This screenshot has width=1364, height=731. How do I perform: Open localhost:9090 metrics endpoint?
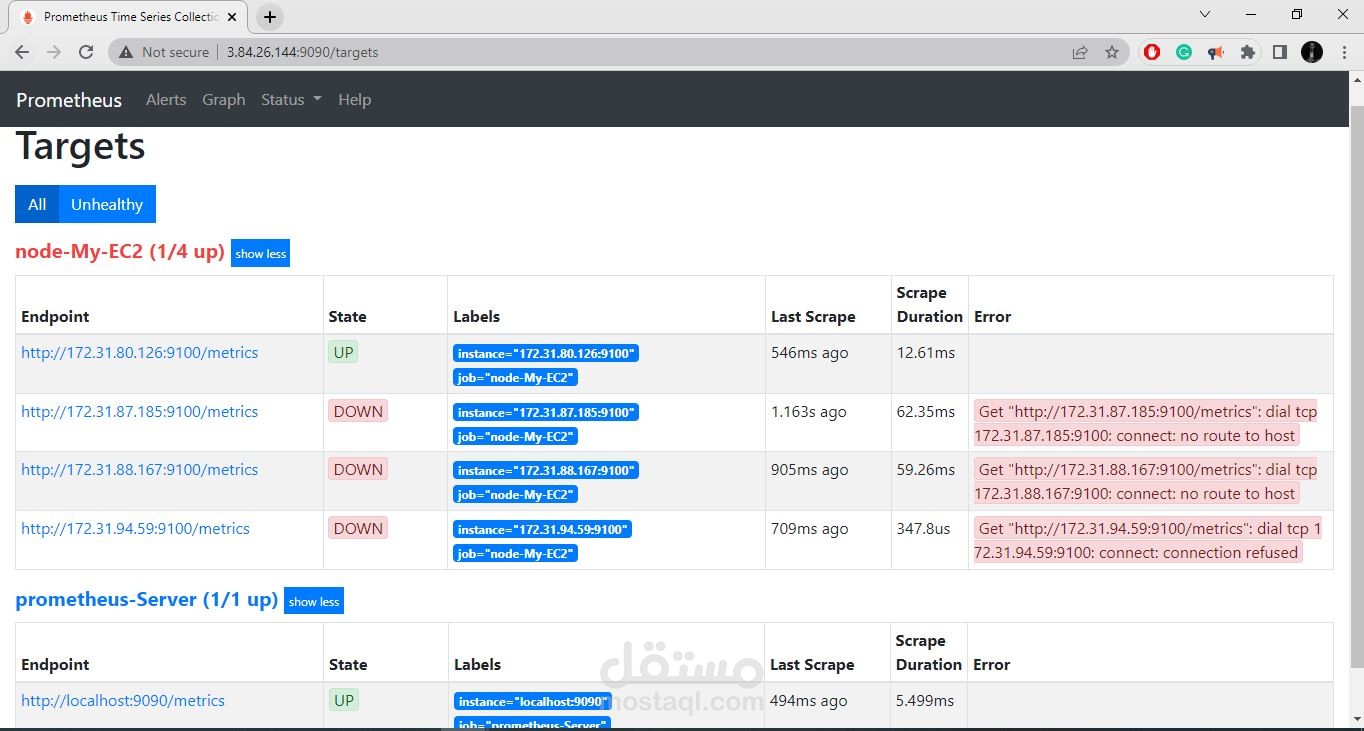coord(123,701)
